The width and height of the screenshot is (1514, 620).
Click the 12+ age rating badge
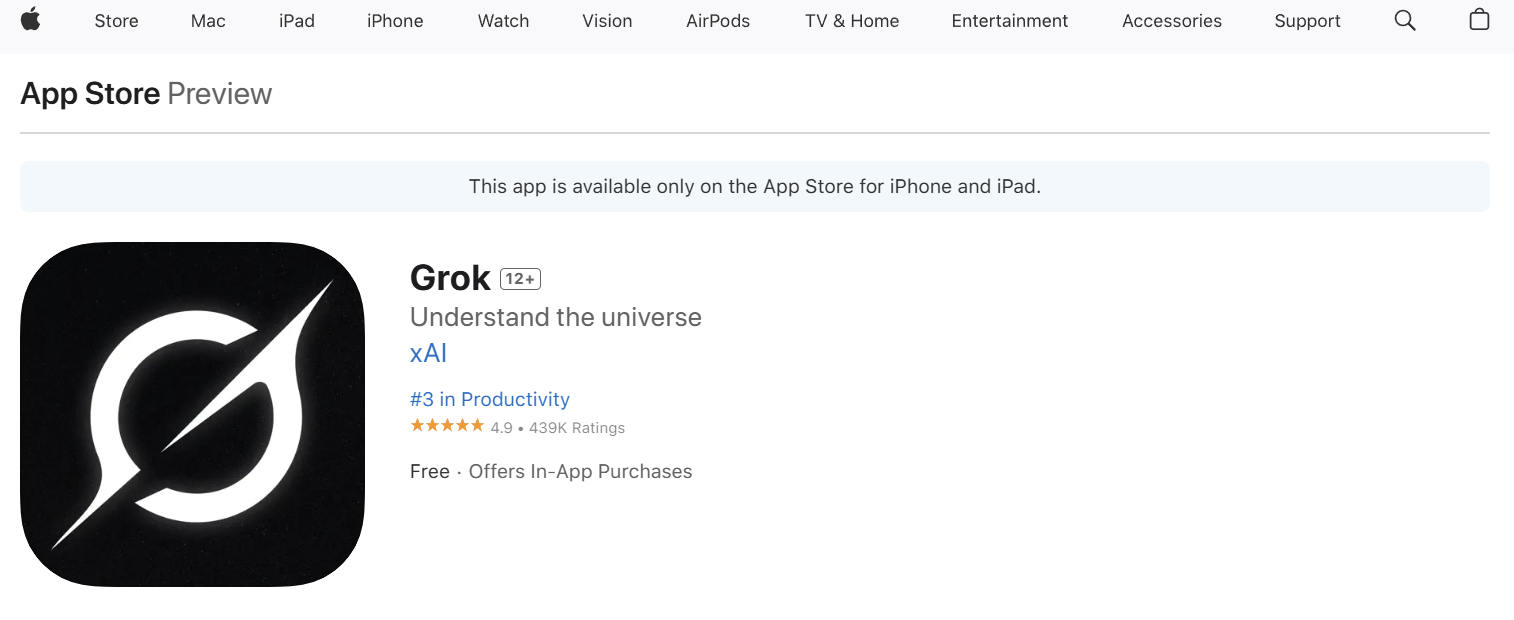(x=520, y=279)
